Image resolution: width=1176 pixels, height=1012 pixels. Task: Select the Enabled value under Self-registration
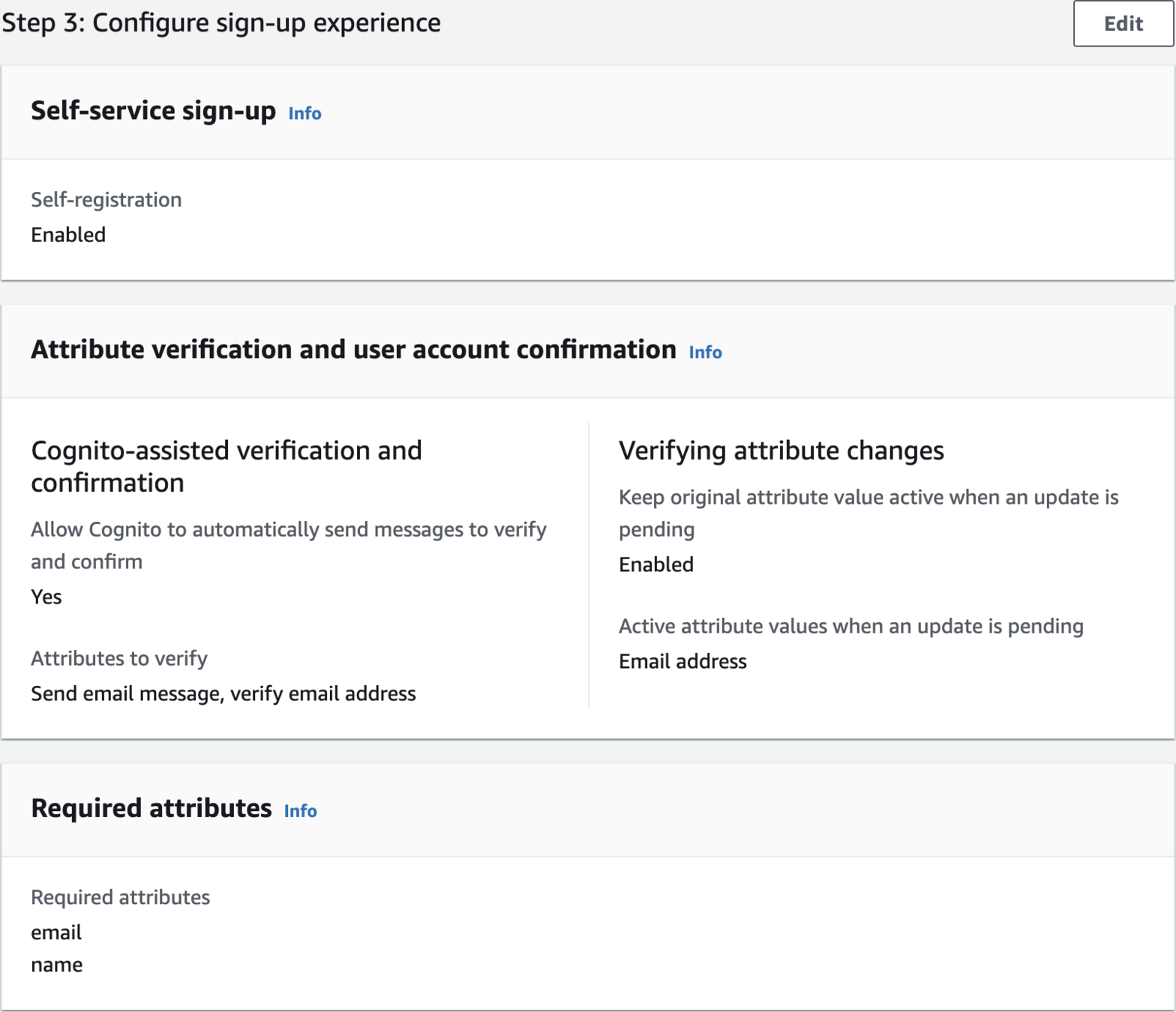pos(68,235)
